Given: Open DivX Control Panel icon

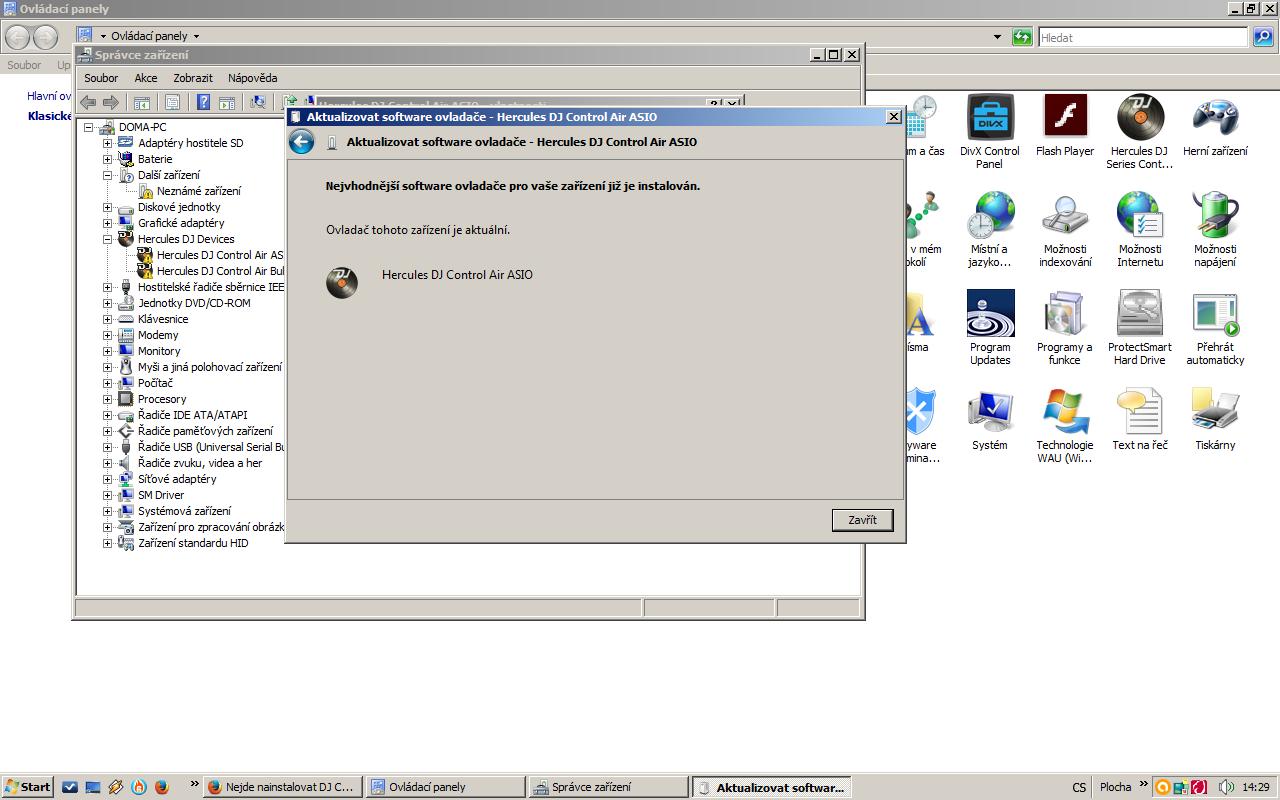Looking at the screenshot, I should click(990, 132).
